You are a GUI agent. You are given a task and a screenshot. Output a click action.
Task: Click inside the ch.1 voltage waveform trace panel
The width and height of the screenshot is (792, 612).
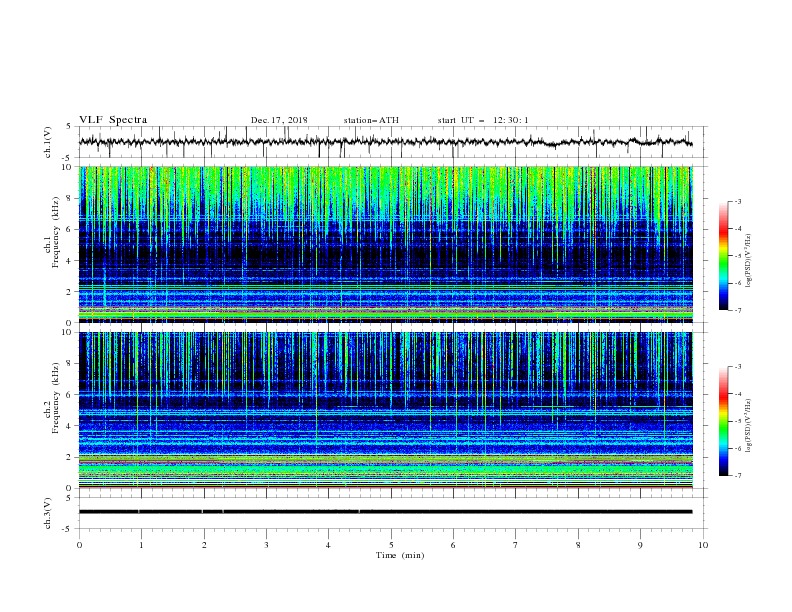coord(393,142)
